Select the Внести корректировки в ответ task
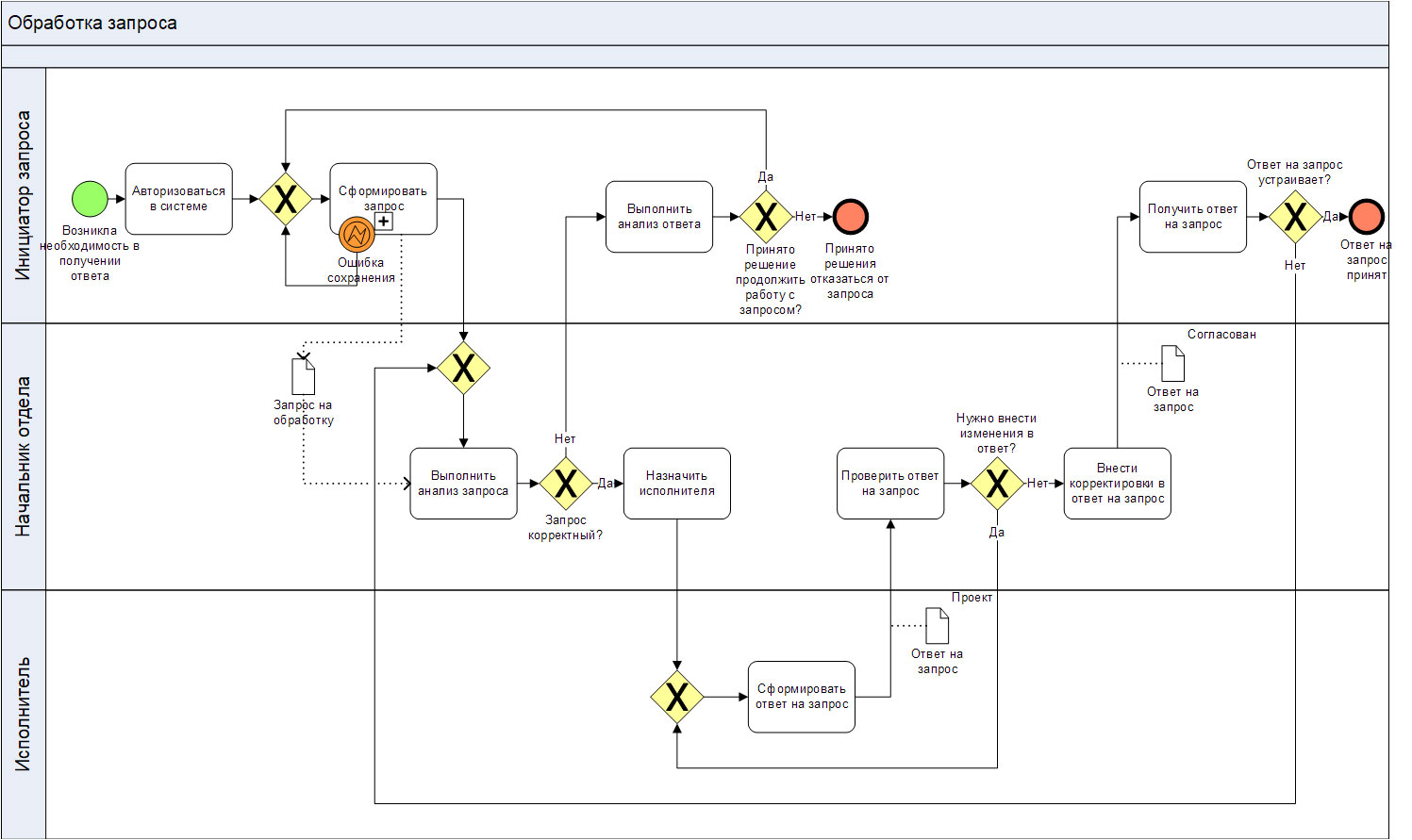The height and width of the screenshot is (840, 1412). [1118, 484]
